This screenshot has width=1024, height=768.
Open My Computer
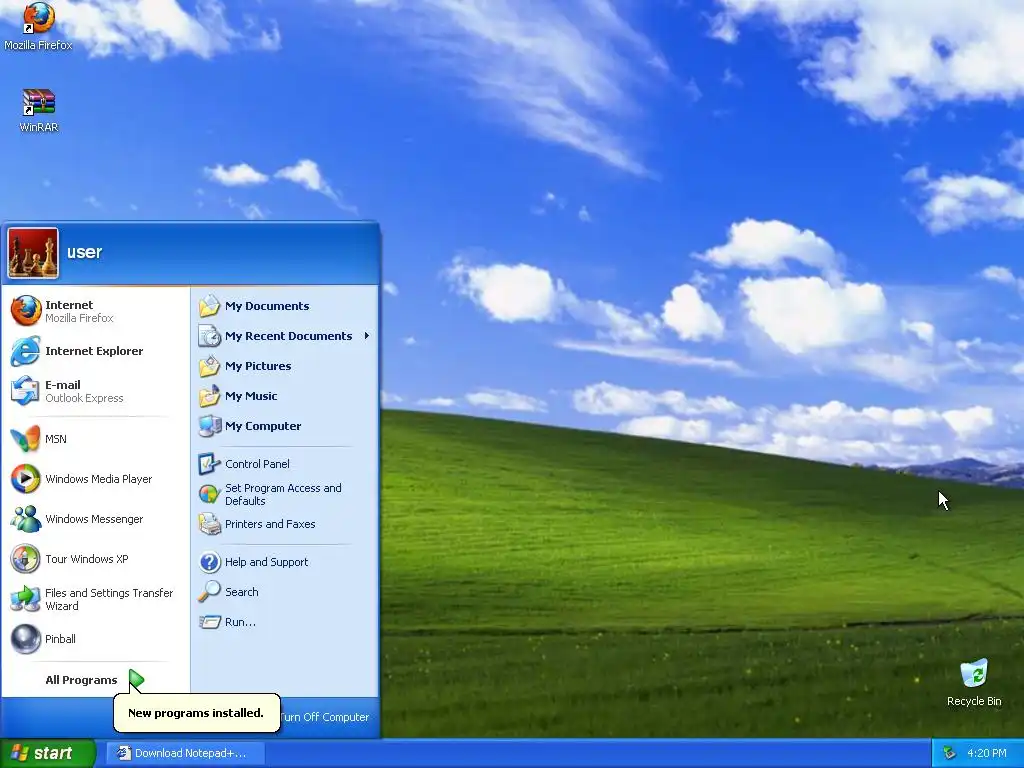click(285, 426)
